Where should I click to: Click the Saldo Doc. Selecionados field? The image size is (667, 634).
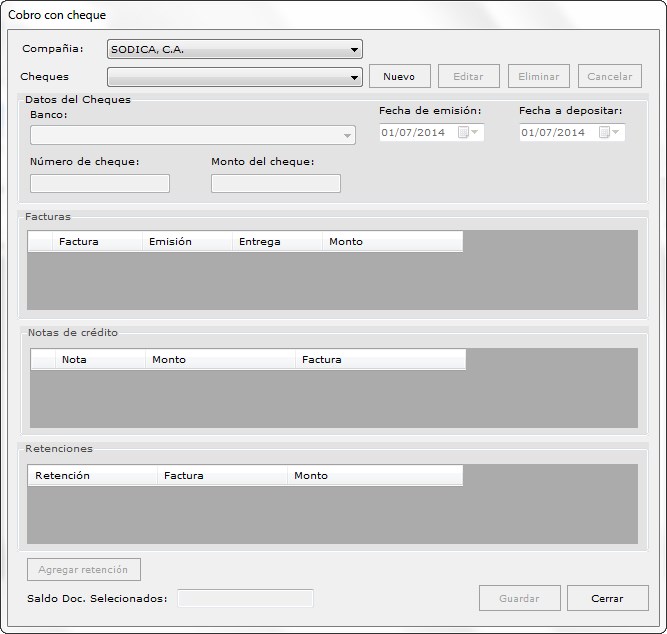pos(245,598)
